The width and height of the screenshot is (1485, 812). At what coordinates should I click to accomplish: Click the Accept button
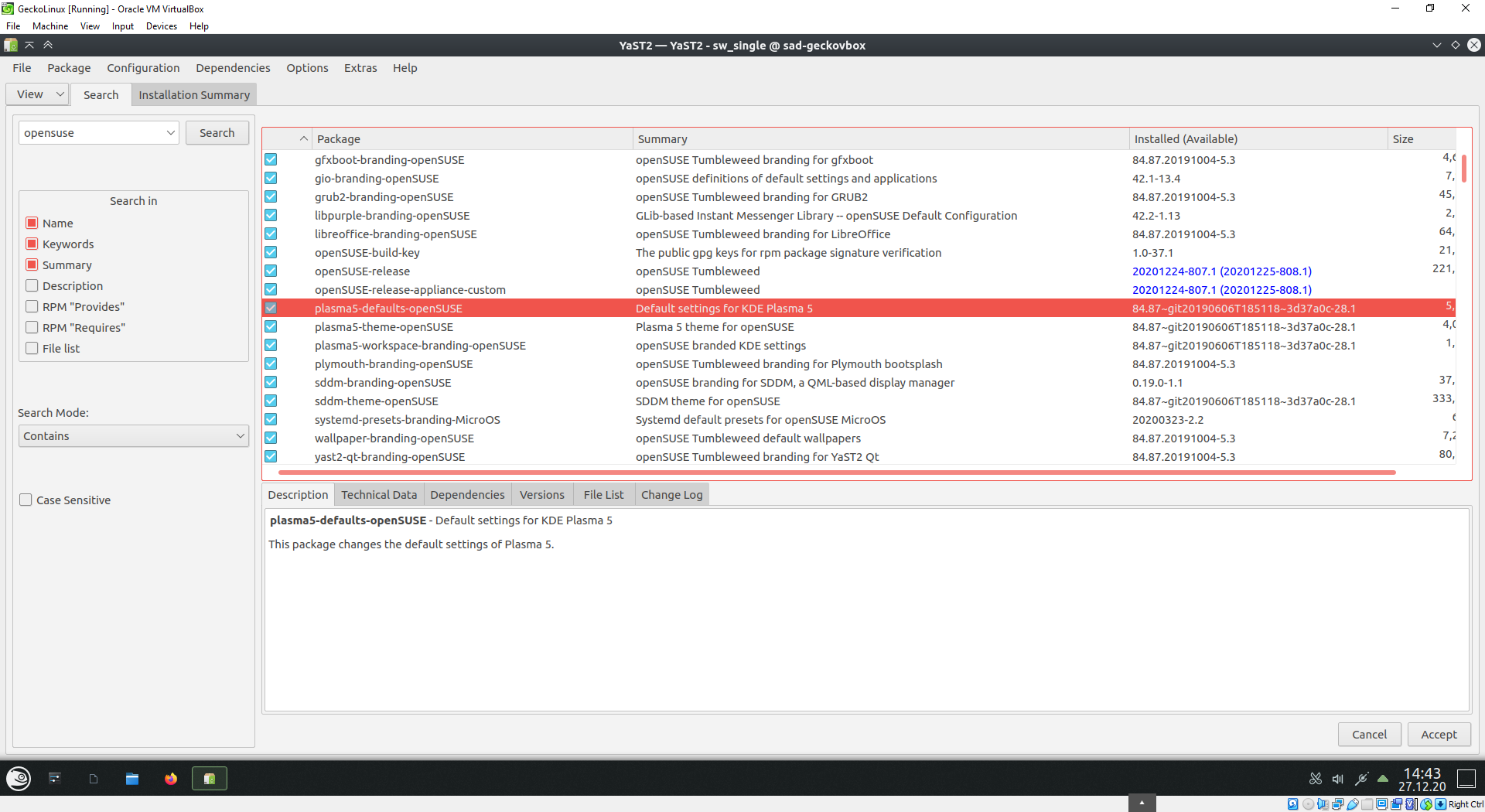[1439, 735]
